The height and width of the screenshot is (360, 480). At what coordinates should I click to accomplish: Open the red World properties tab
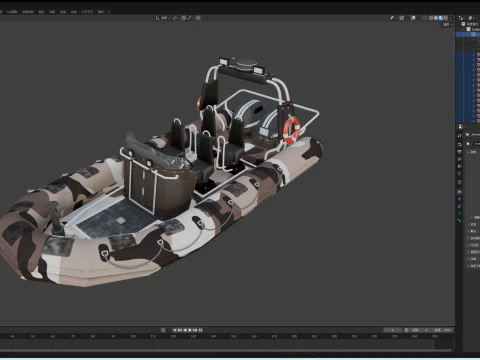point(460,173)
